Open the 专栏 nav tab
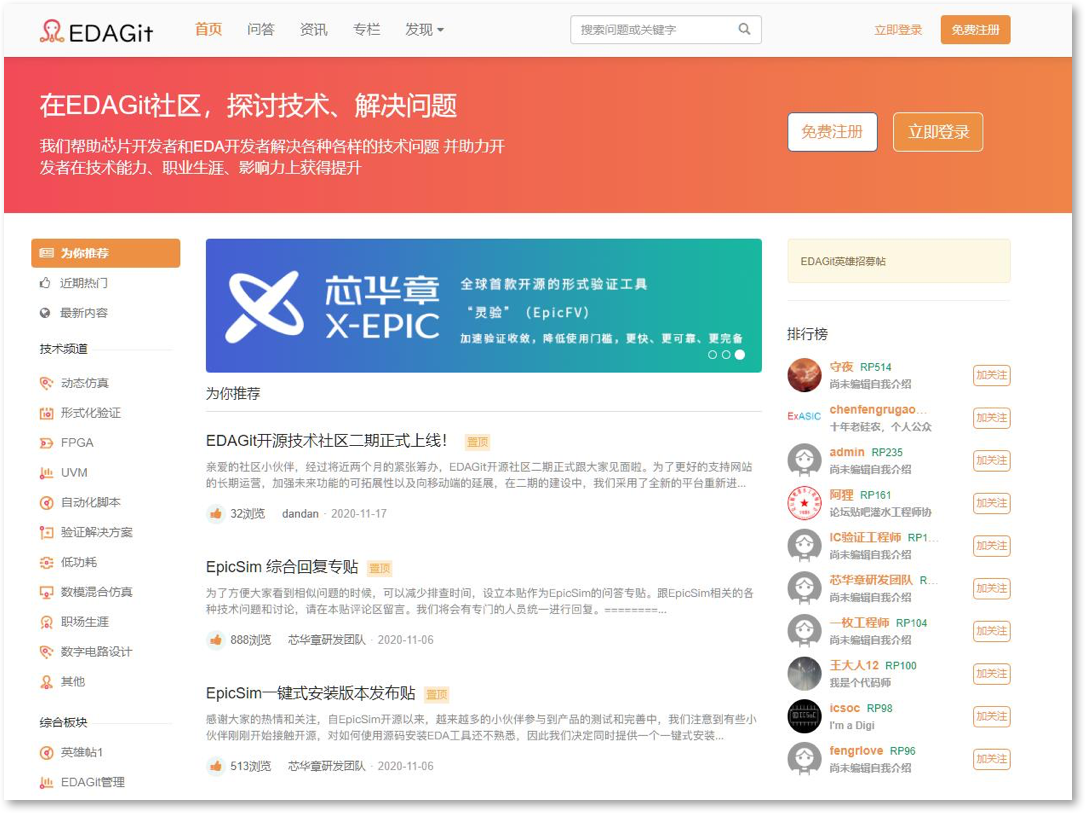The height and width of the screenshot is (813, 1085). [x=367, y=30]
